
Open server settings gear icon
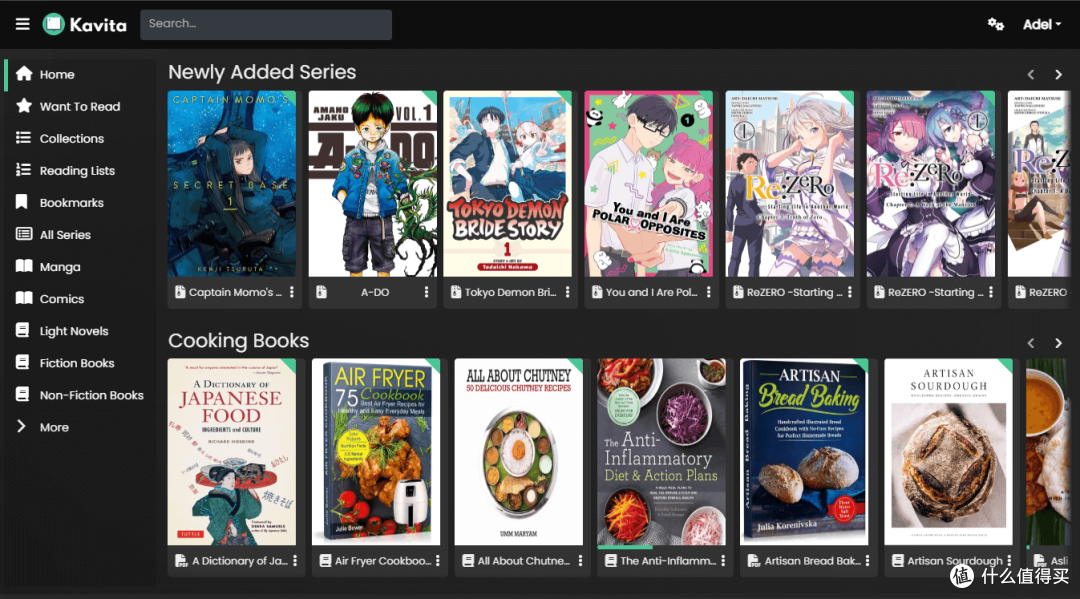[995, 24]
